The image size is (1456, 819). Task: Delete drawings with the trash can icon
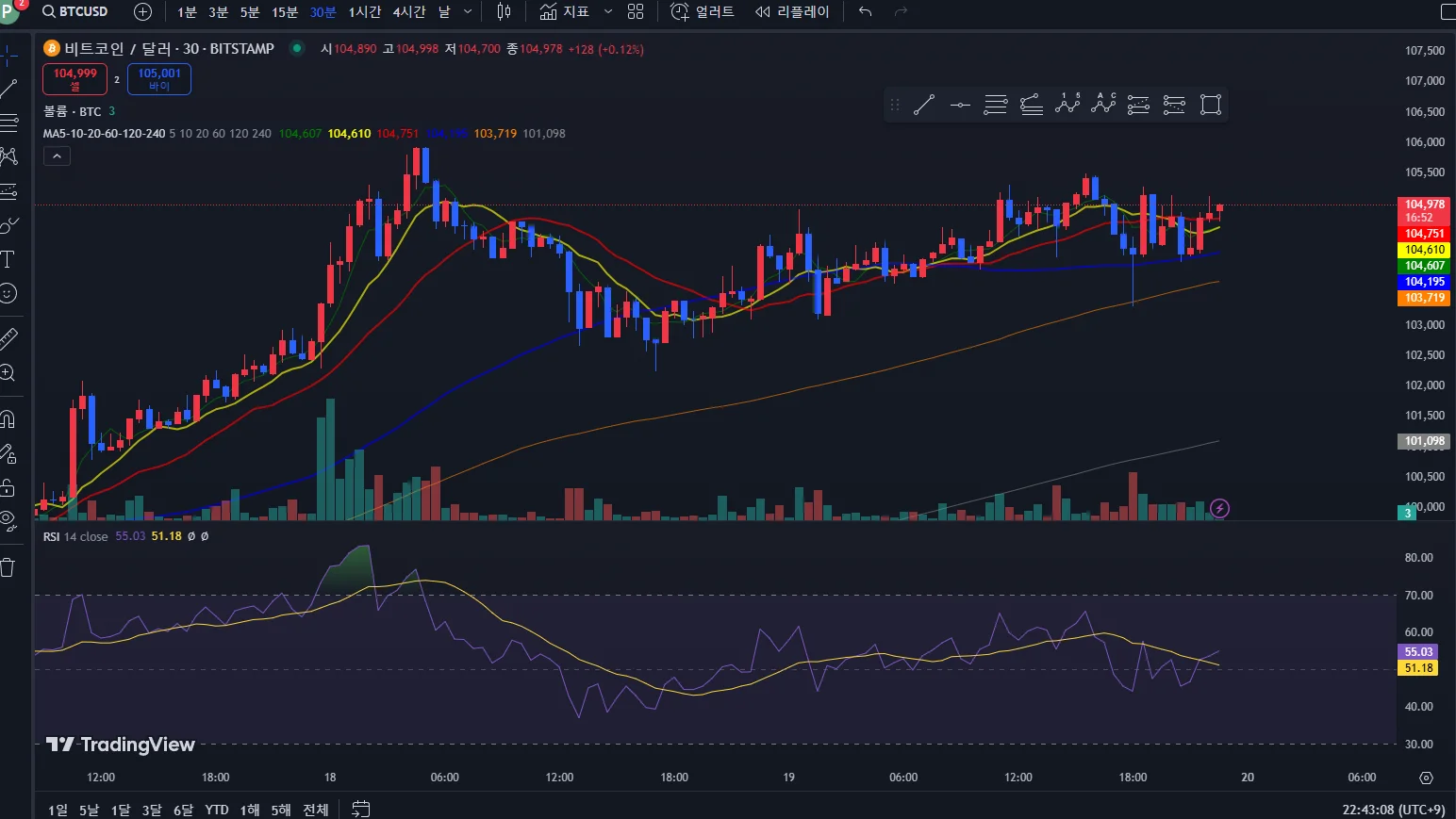coord(8,566)
